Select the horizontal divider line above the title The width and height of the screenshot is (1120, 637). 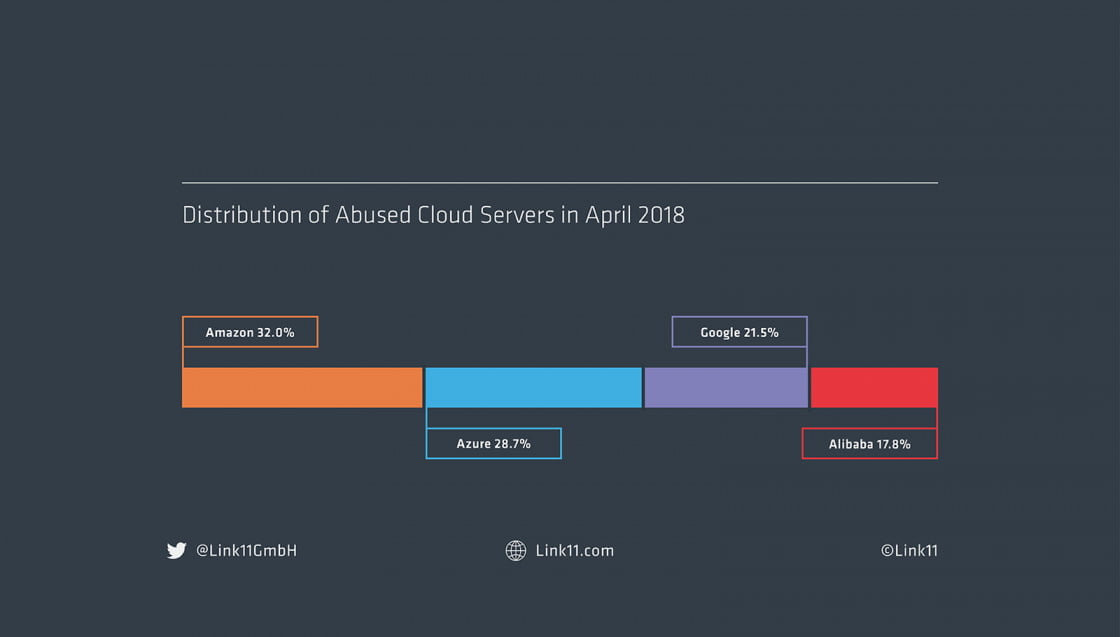560,182
